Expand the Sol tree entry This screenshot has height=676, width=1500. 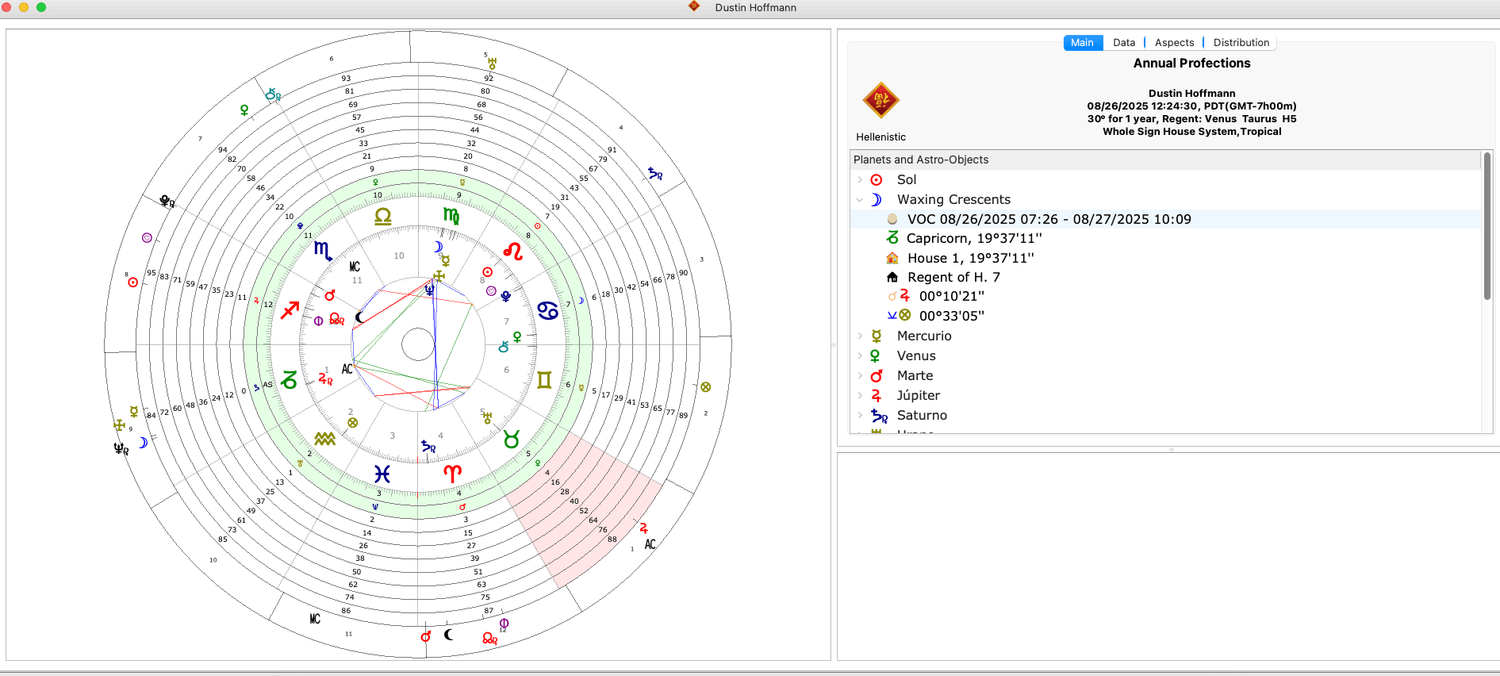860,180
